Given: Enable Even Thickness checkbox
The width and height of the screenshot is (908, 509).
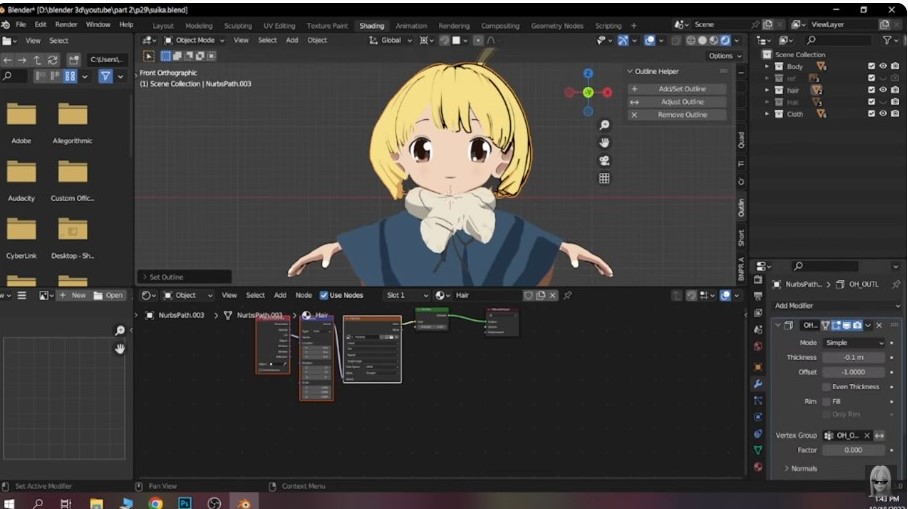Looking at the screenshot, I should click(826, 387).
